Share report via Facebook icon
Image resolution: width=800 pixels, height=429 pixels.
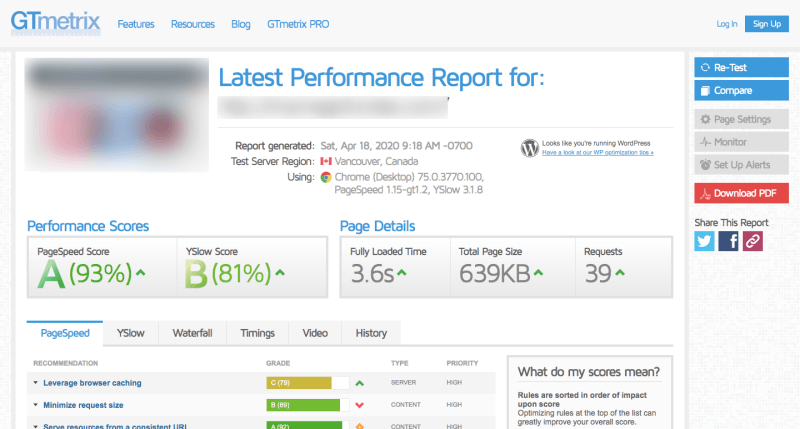coord(728,241)
